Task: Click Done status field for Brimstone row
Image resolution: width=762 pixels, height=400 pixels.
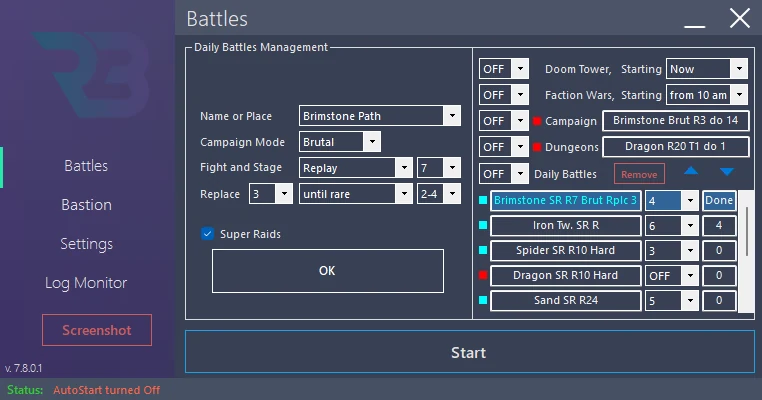Action: [719, 200]
